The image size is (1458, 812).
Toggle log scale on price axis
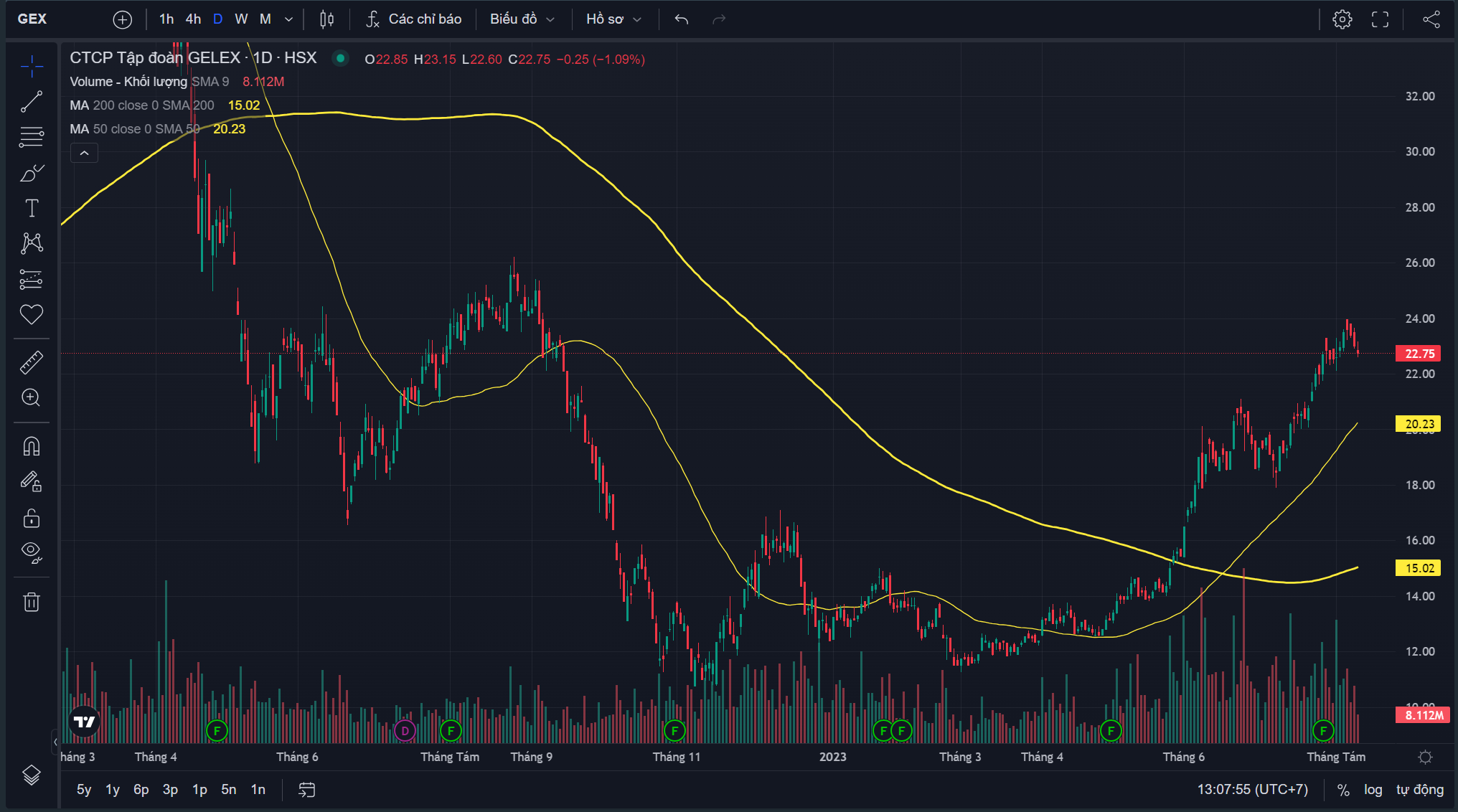[1373, 790]
